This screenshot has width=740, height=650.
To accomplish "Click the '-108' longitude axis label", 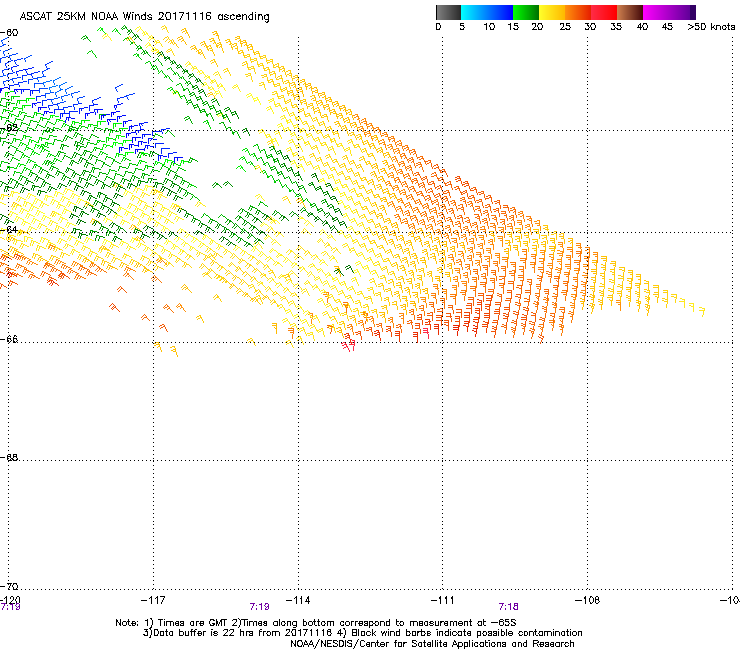I will 588,600.
